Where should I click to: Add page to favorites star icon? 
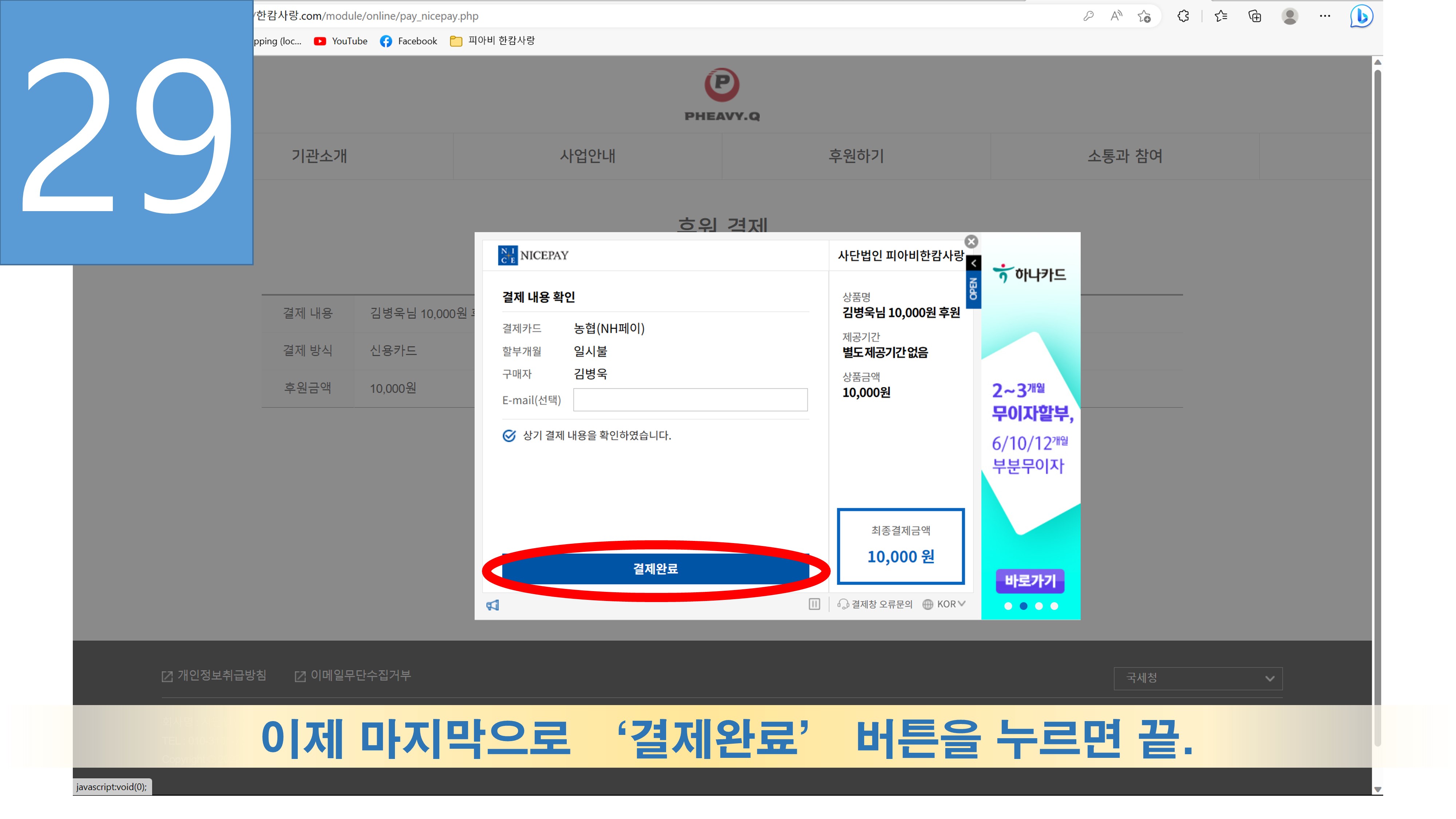(1144, 16)
